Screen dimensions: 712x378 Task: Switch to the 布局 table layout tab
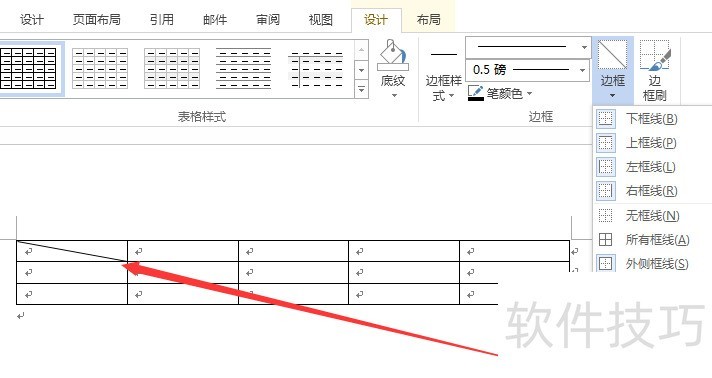click(428, 20)
